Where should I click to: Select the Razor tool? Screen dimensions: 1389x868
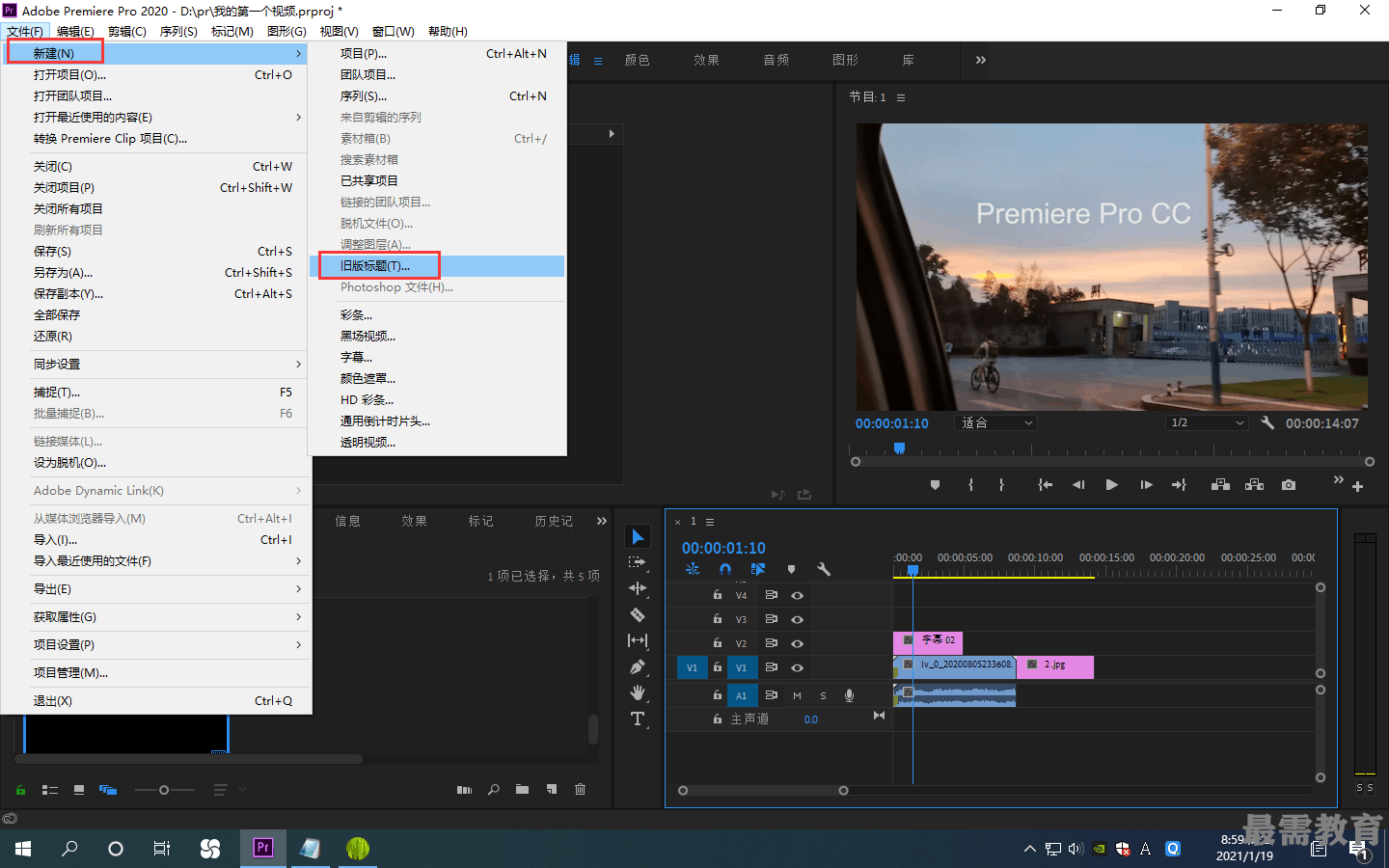pyautogui.click(x=638, y=614)
